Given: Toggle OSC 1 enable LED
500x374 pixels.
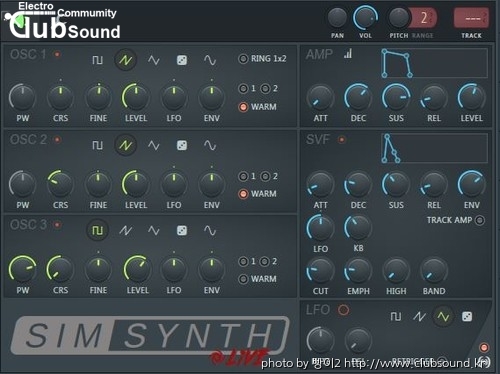Looking at the screenshot, I should 57,54.
